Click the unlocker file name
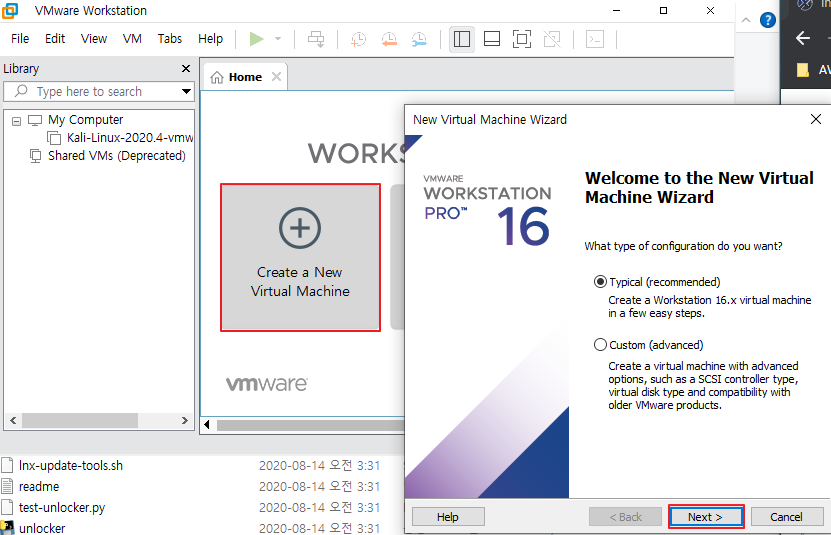Screen dimensions: 831x535 tap(42, 528)
